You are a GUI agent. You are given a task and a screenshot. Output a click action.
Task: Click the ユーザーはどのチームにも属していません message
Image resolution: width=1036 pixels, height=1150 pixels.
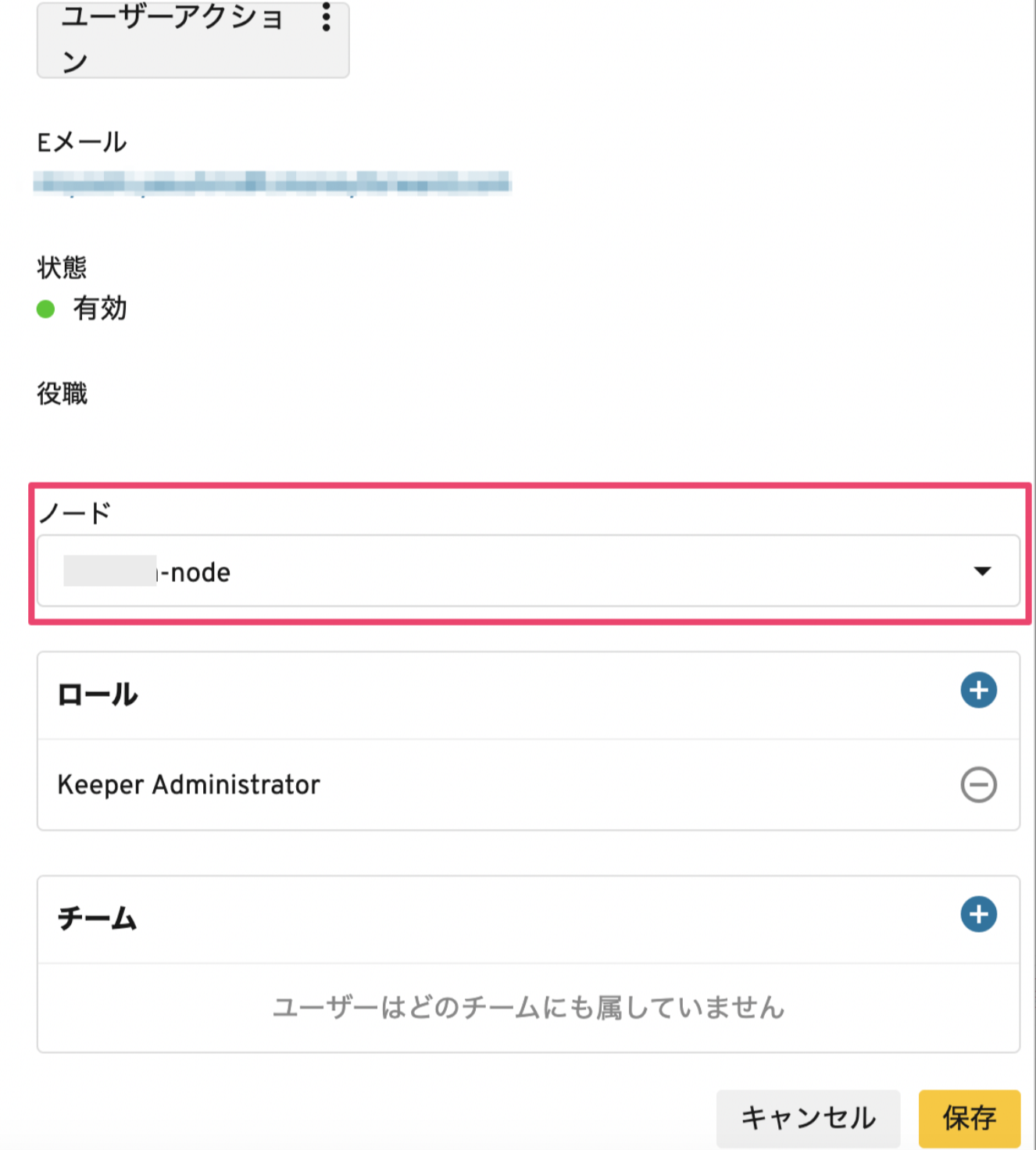[528, 1008]
